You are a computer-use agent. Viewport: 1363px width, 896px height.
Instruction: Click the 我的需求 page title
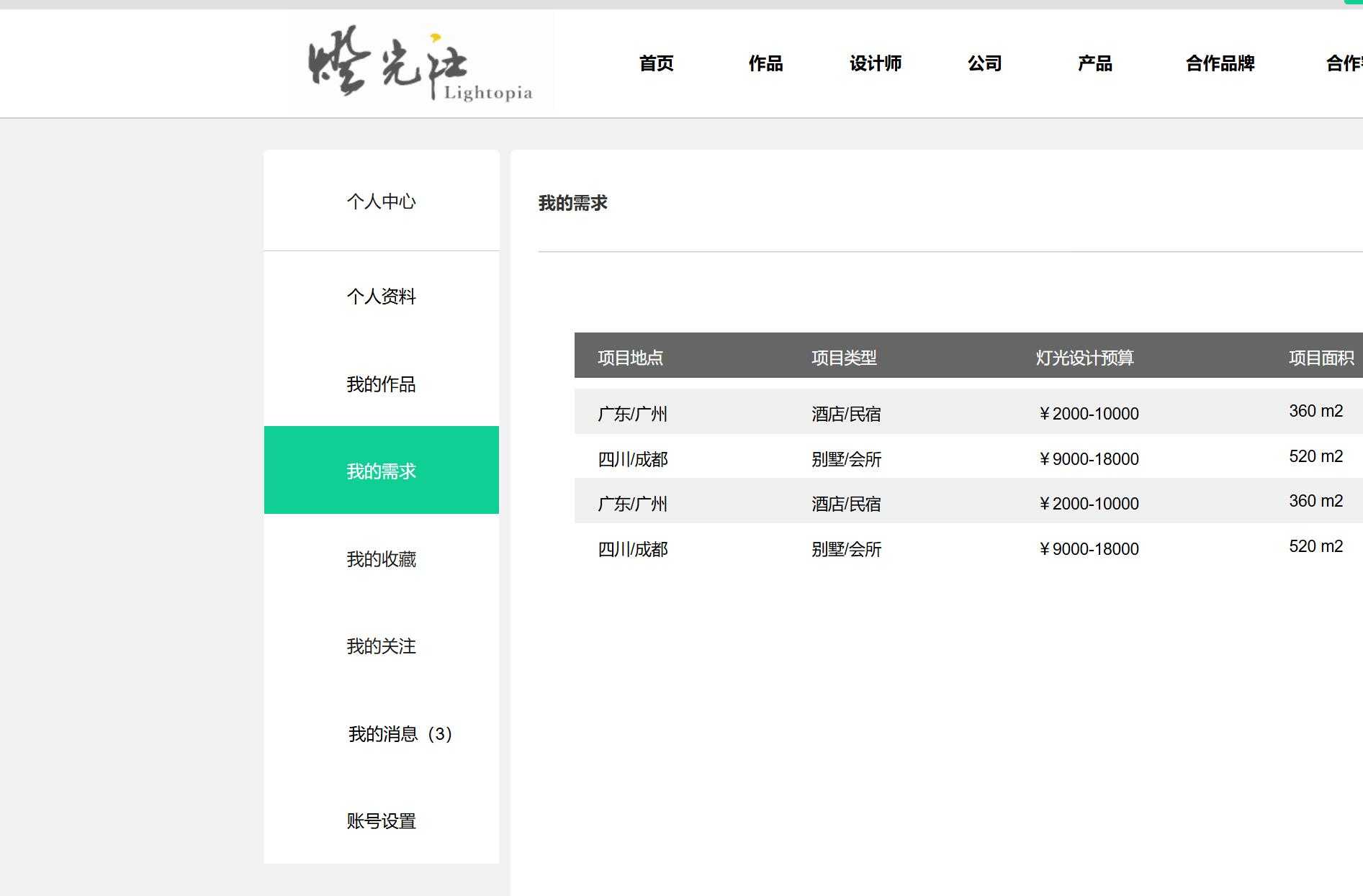point(572,203)
